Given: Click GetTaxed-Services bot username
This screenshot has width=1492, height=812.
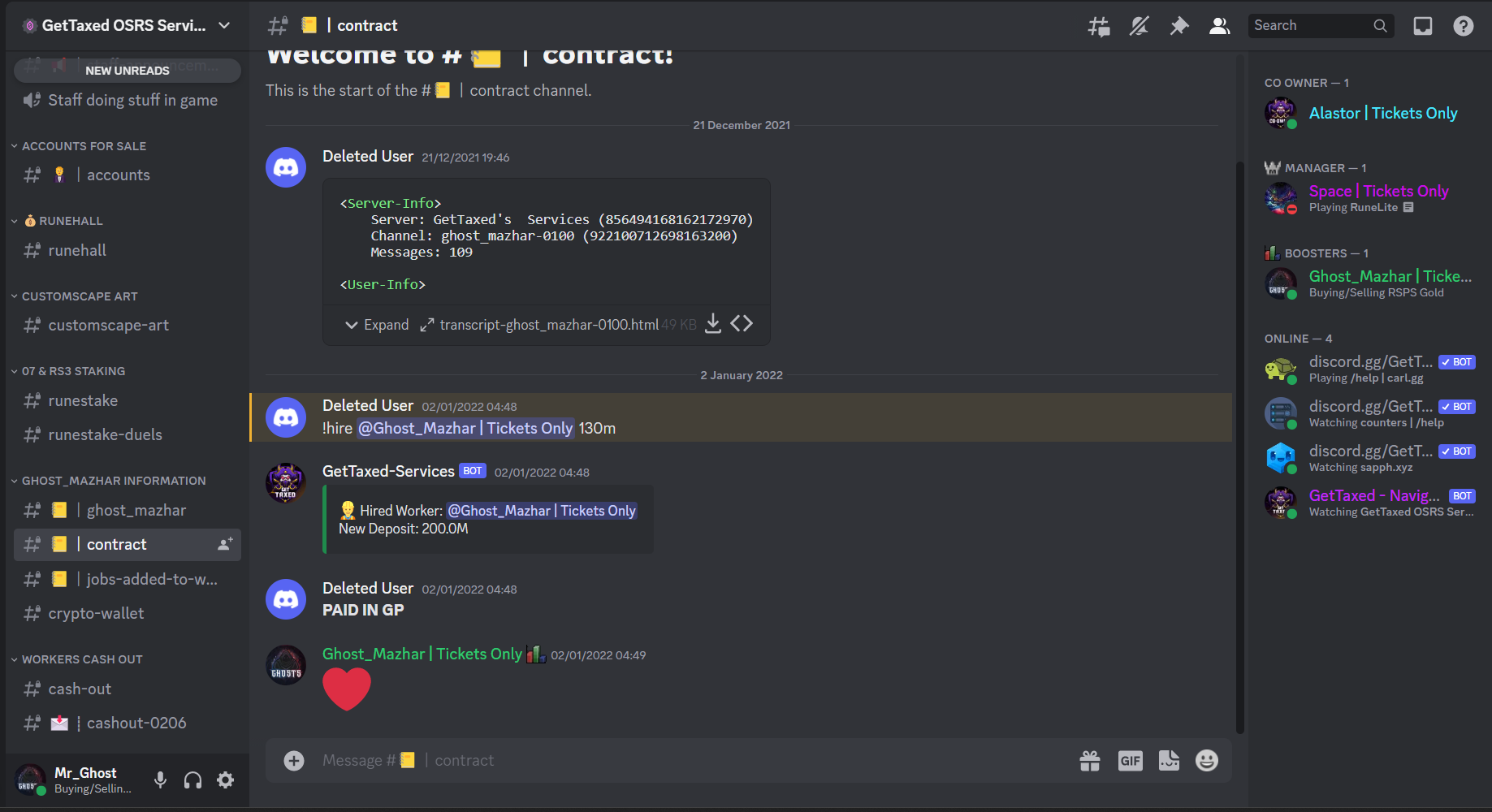Looking at the screenshot, I should 388,471.
